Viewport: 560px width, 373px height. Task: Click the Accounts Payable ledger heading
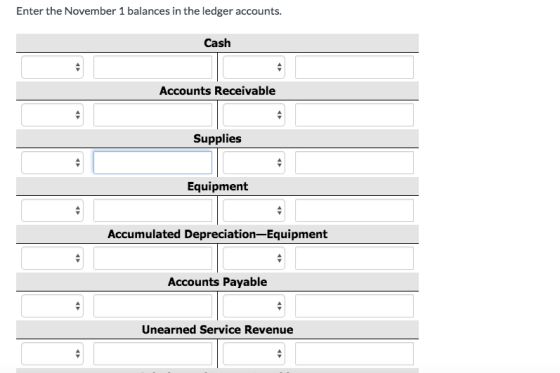[217, 282]
